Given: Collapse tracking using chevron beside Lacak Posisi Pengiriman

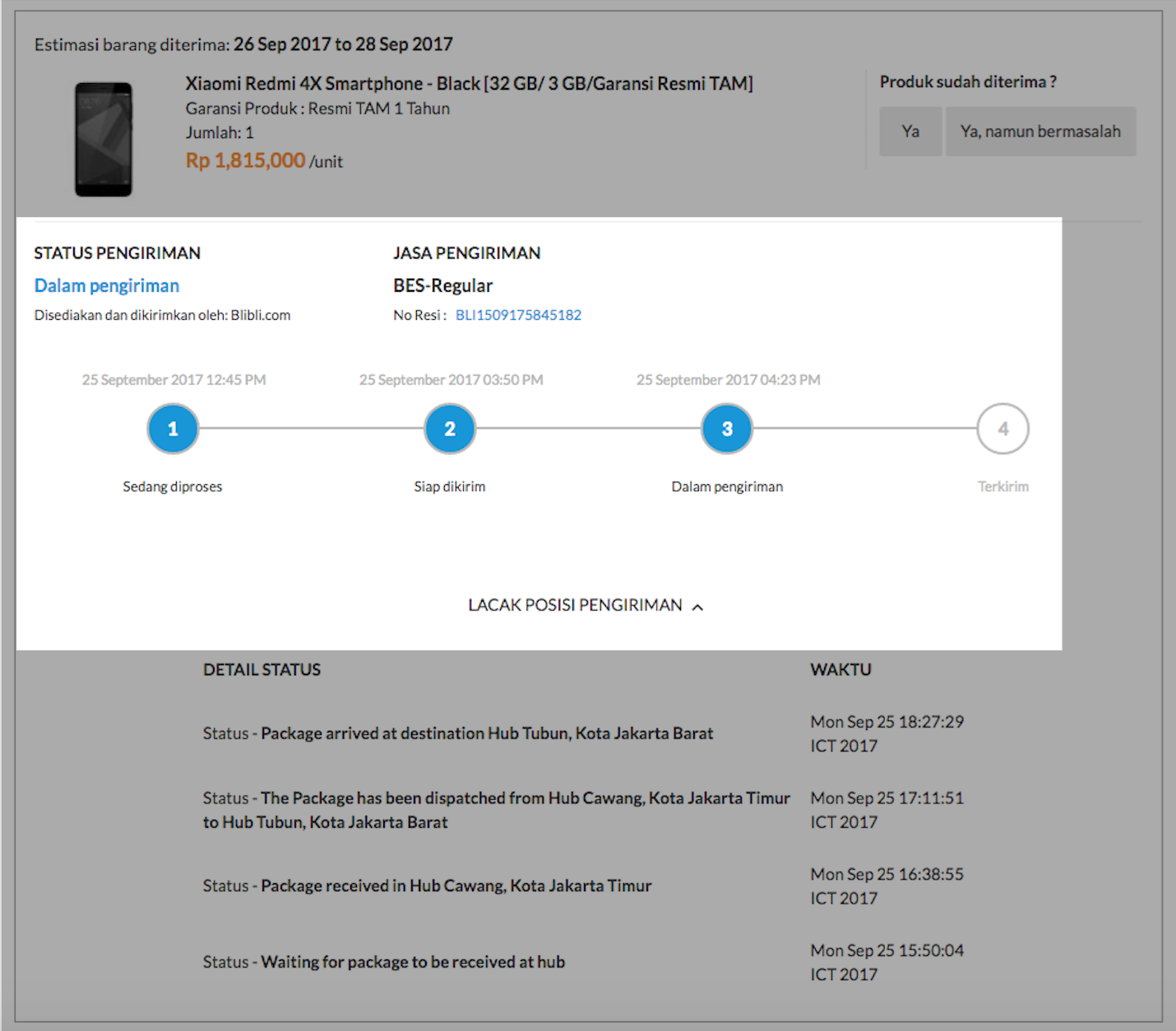Looking at the screenshot, I should click(x=697, y=607).
